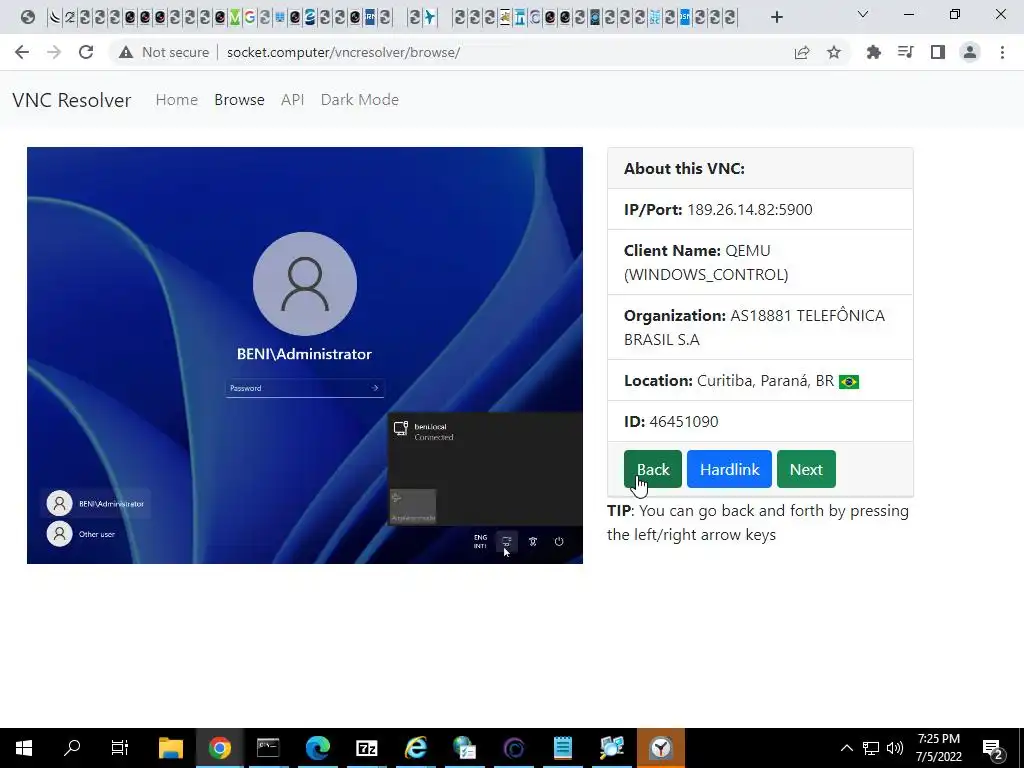
Task: Click the address bar URL
Action: (x=344, y=52)
